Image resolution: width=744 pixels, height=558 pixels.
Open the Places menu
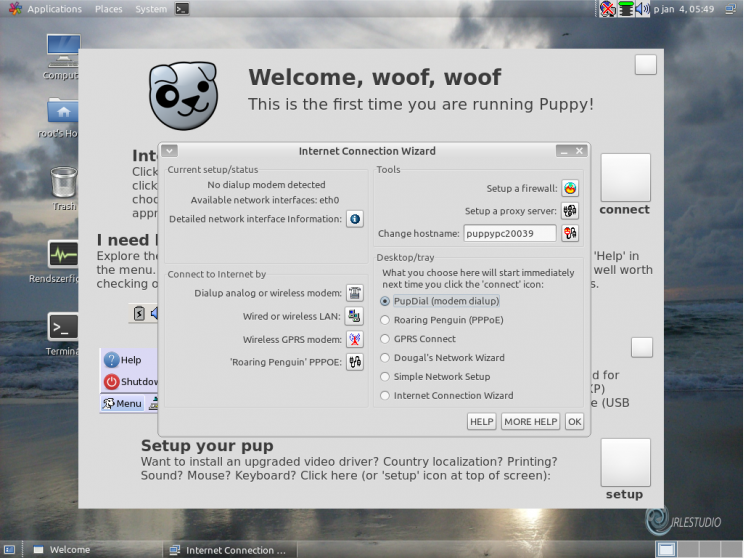click(x=109, y=9)
